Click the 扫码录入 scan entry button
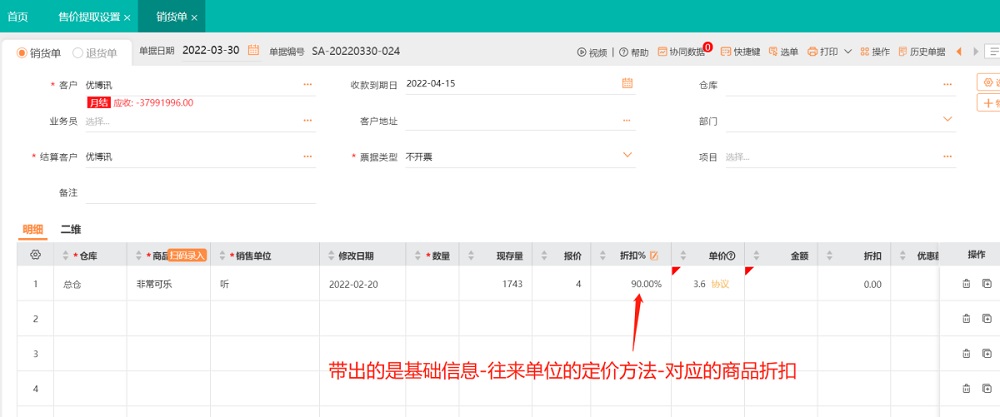Viewport: 1000px width, 417px height. click(x=188, y=256)
